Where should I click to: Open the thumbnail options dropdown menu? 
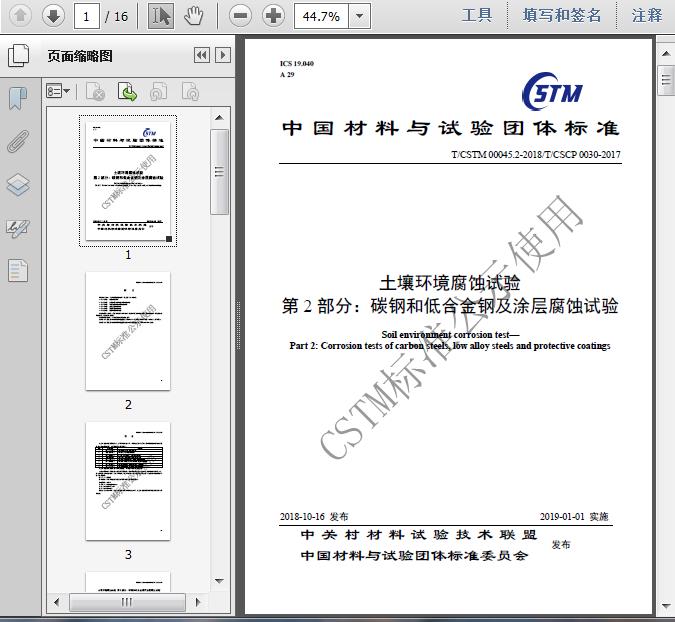click(58, 92)
